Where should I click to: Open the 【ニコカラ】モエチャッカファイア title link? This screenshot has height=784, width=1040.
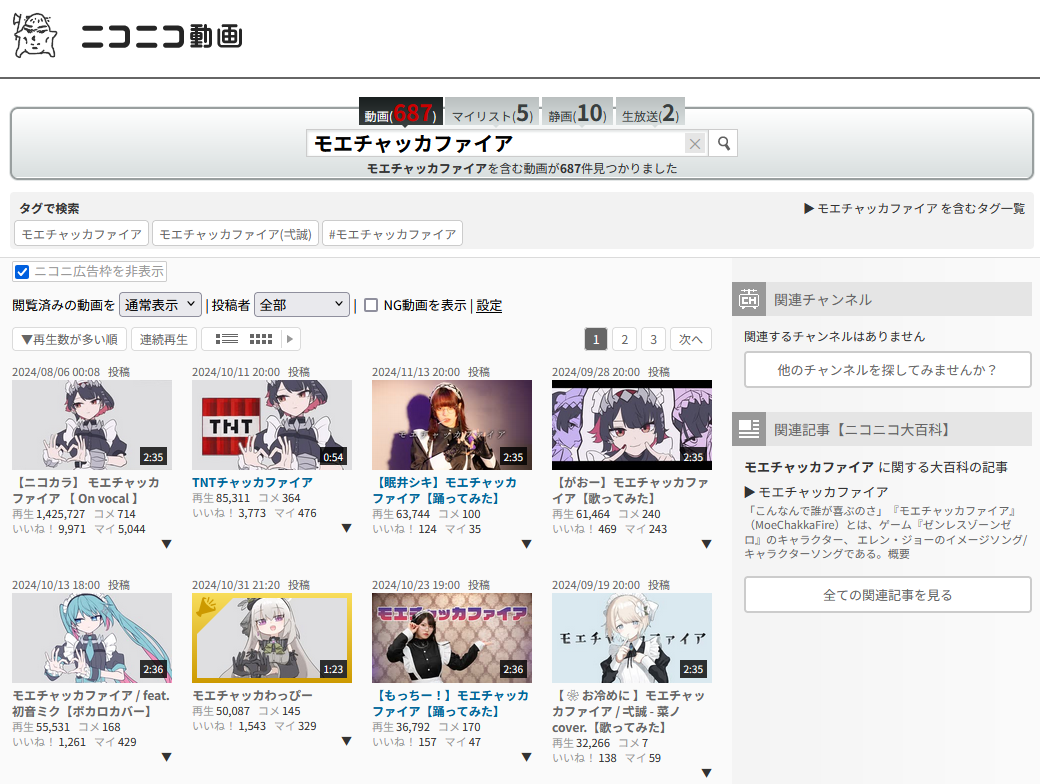[86, 490]
